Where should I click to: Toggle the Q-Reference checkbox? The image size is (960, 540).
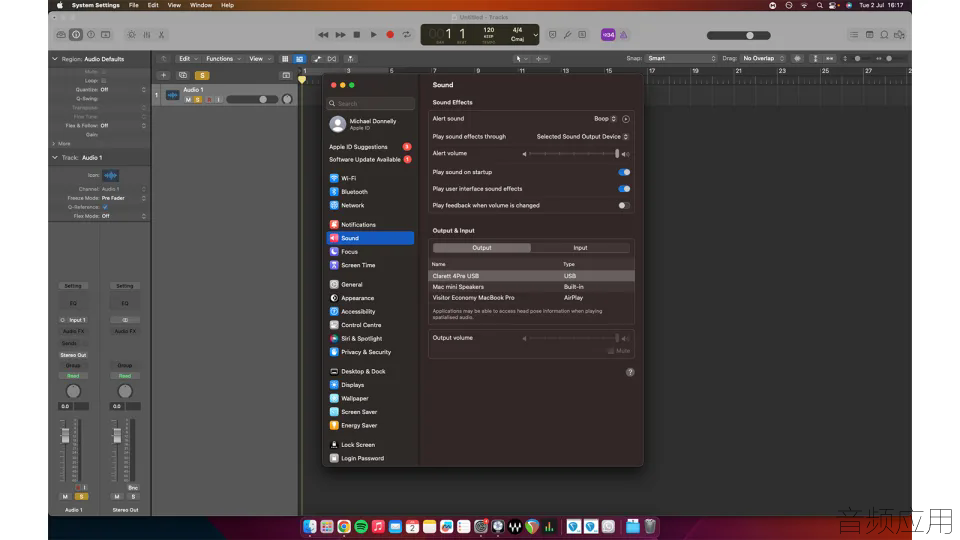pos(105,207)
